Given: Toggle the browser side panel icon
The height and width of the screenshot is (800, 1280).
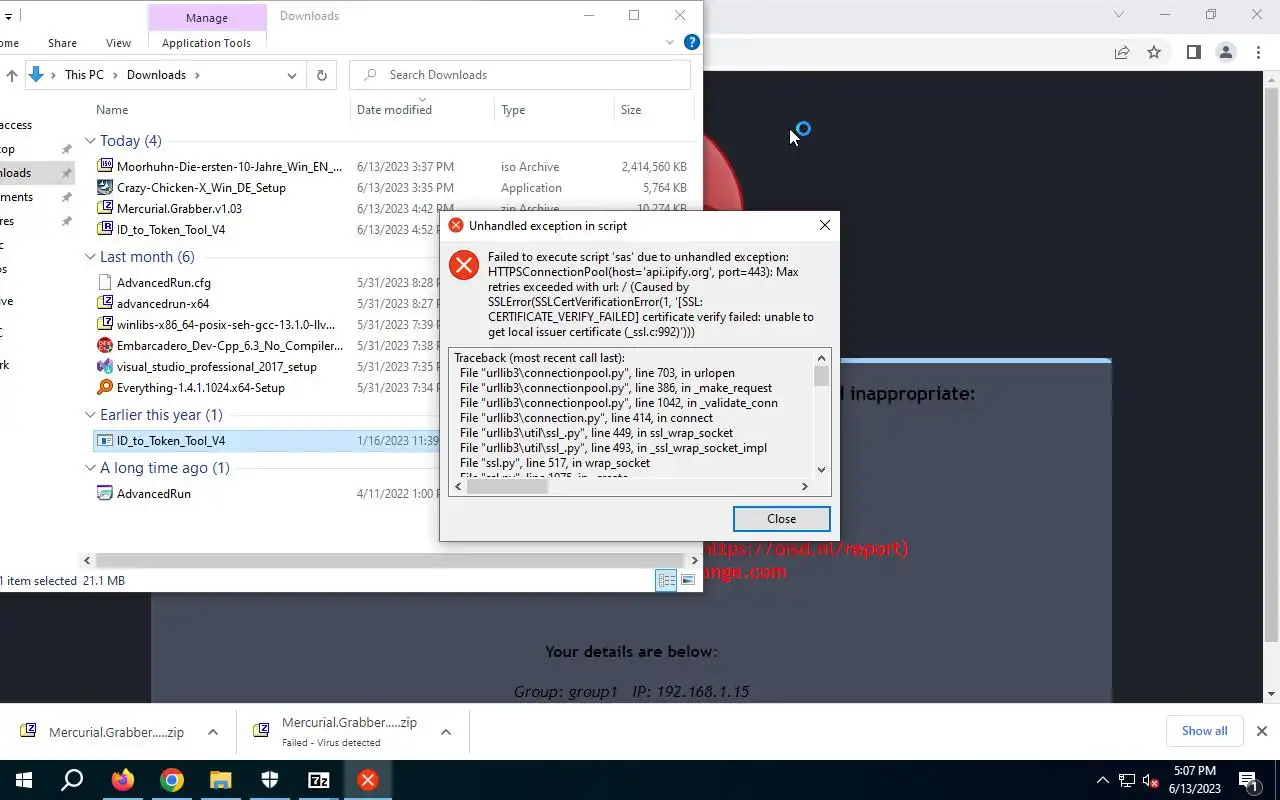Looking at the screenshot, I should point(1193,53).
